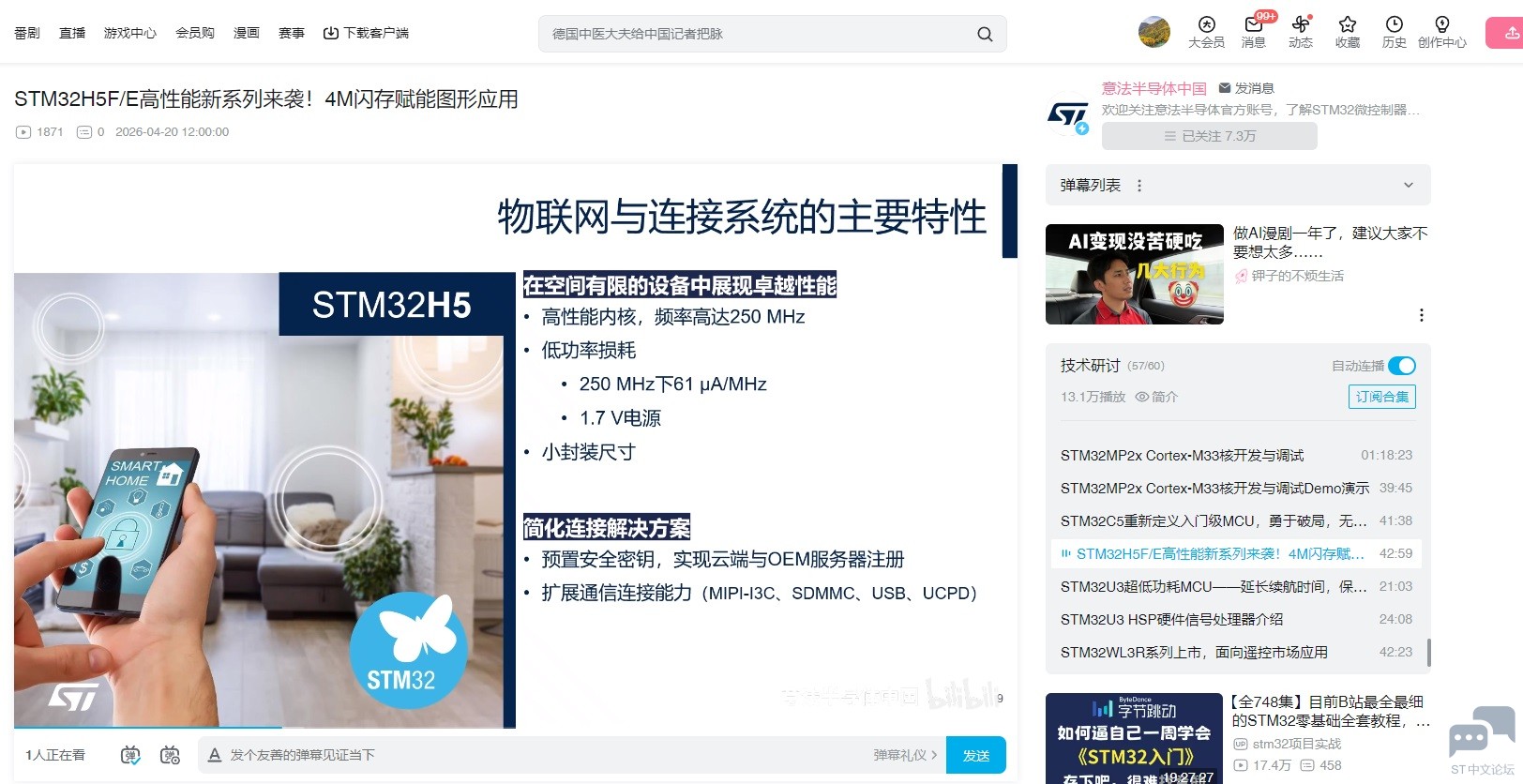Open the 历史 watch history icon
Screen dimensions: 1523x784
coord(1395,32)
